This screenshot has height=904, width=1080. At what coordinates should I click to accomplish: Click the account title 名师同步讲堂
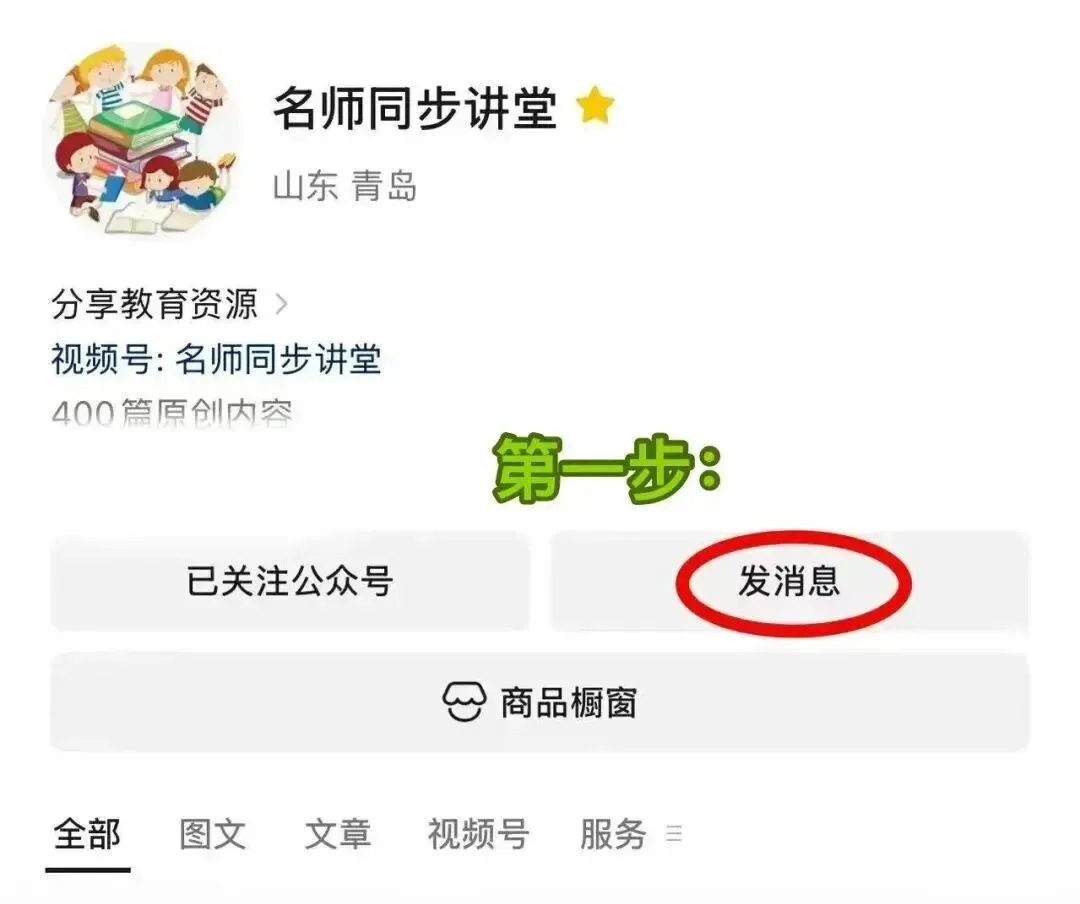point(415,108)
